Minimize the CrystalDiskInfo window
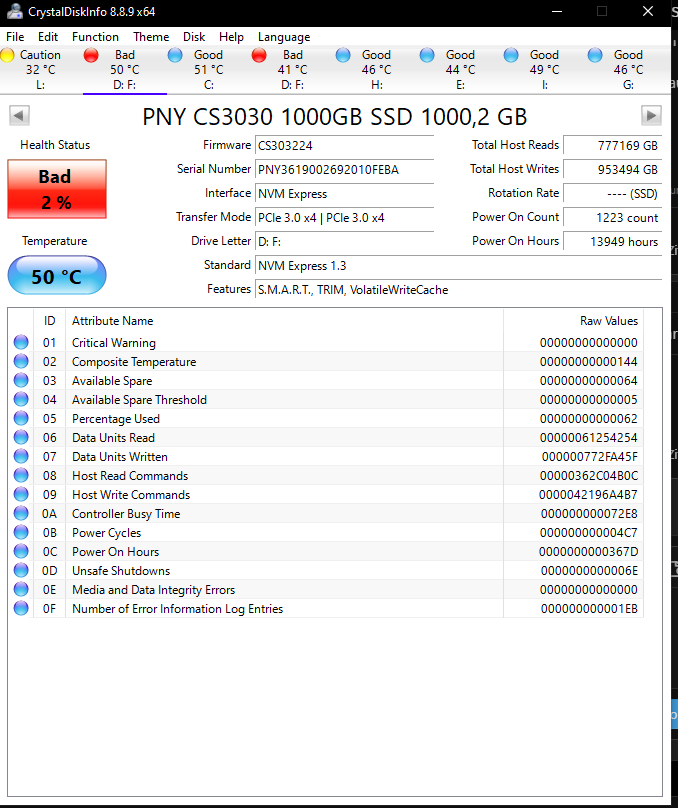 (x=557, y=11)
